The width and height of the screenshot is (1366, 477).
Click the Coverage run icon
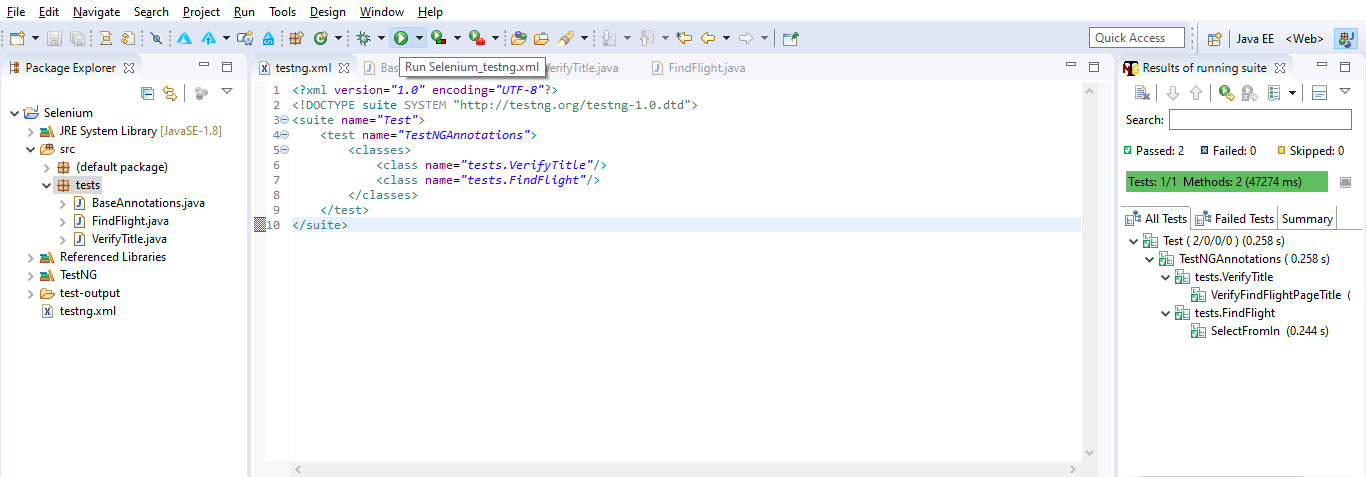(438, 38)
